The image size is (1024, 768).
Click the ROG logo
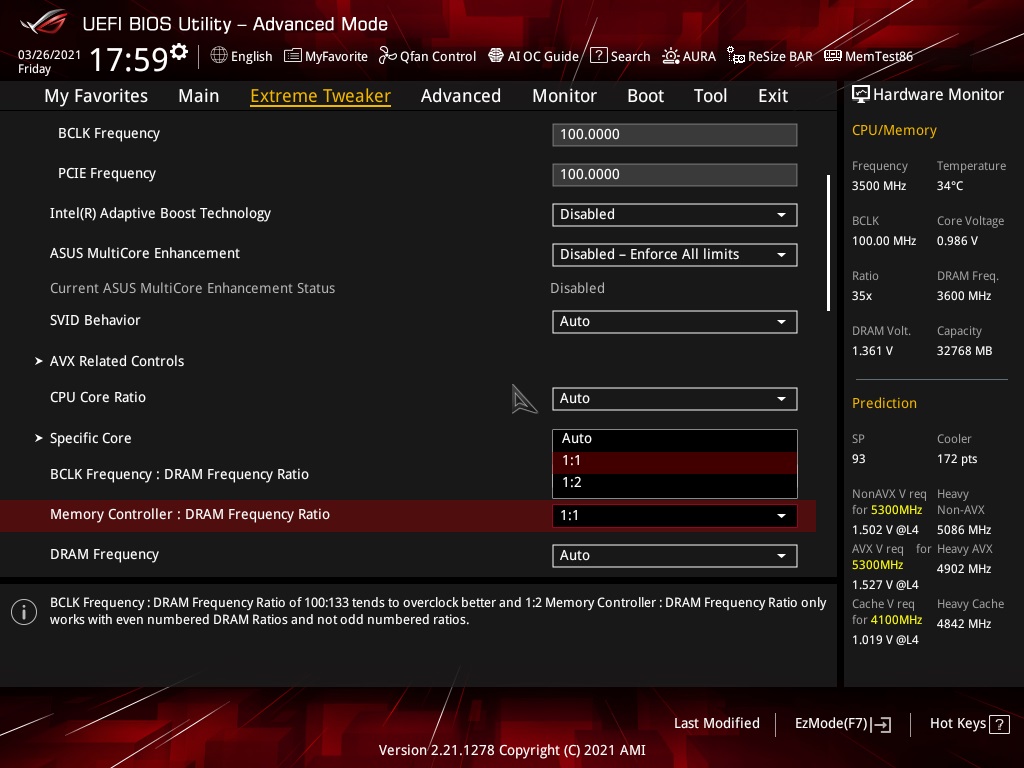click(x=44, y=22)
